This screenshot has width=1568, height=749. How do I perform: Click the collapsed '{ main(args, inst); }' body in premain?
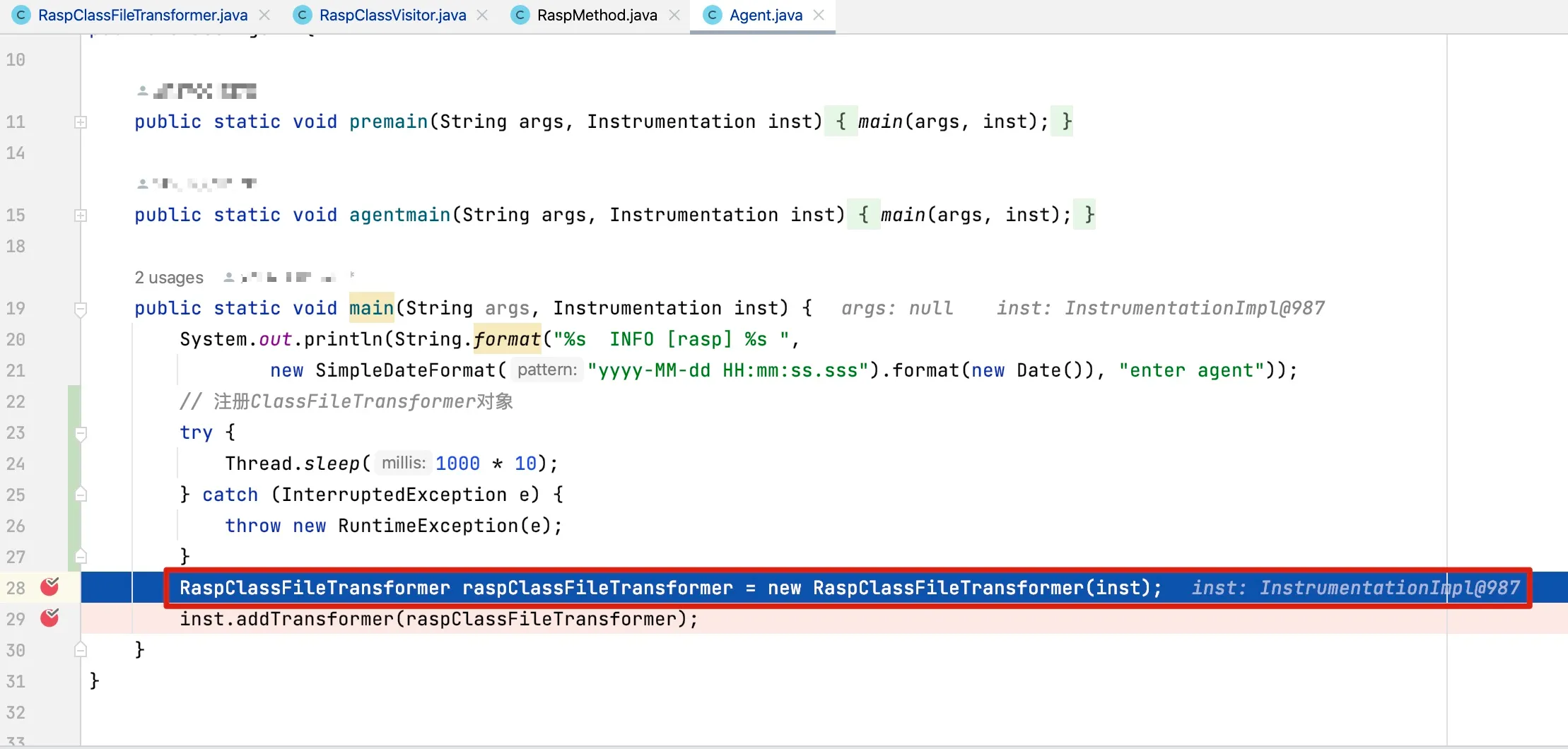(x=949, y=122)
